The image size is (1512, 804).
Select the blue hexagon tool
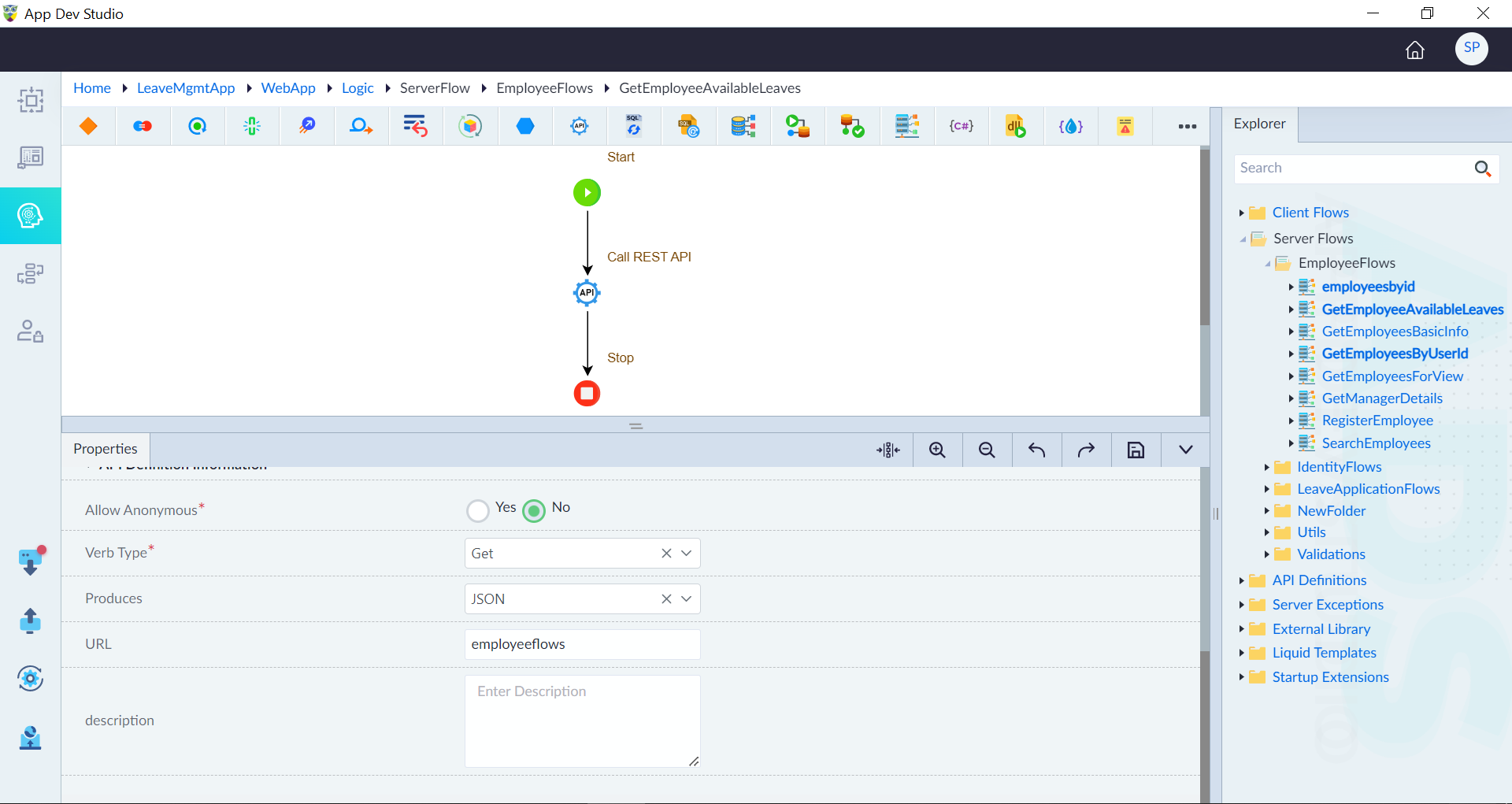(x=525, y=126)
